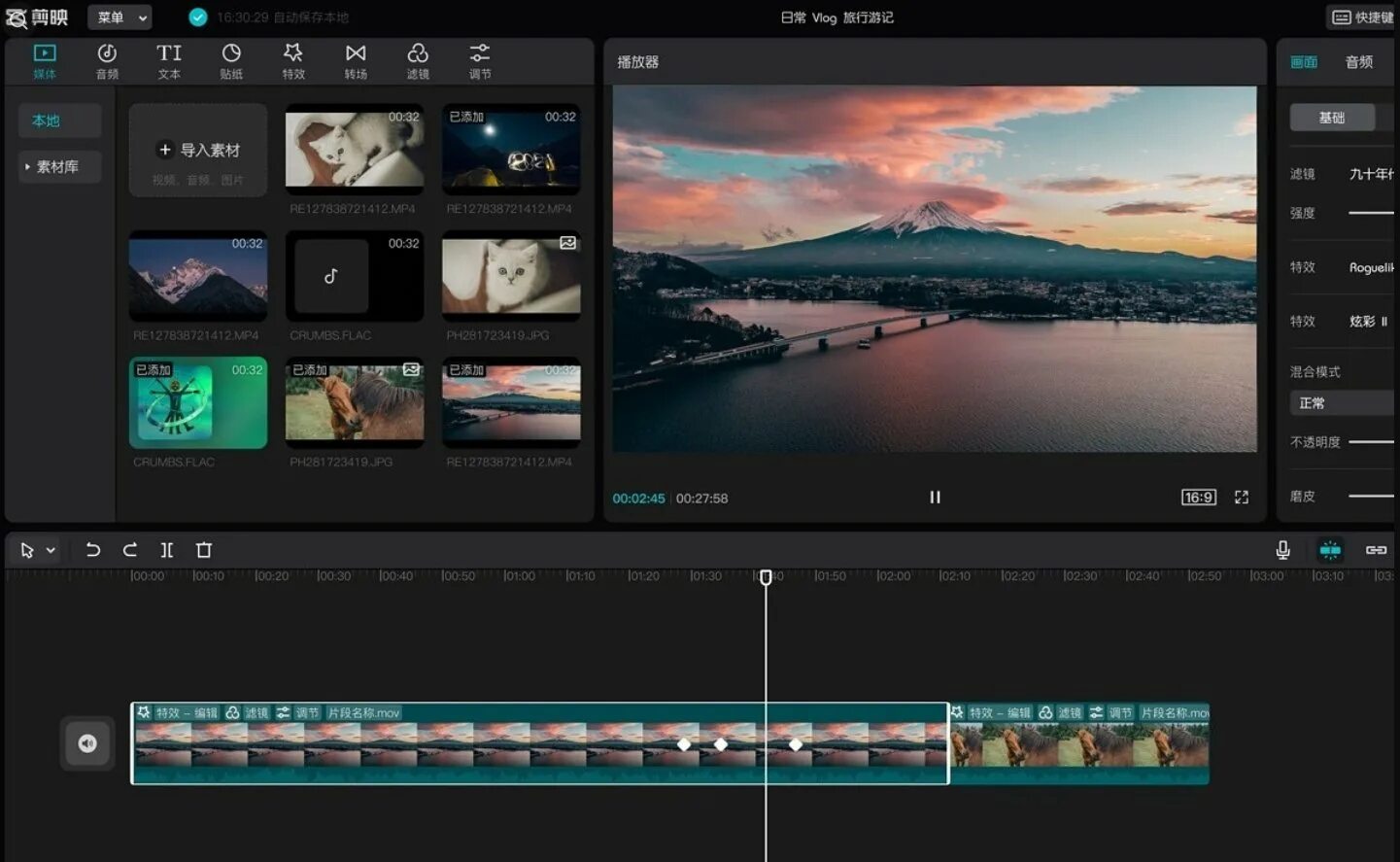Adjust the 不透明度 opacity slider

pyautogui.click(x=1371, y=442)
